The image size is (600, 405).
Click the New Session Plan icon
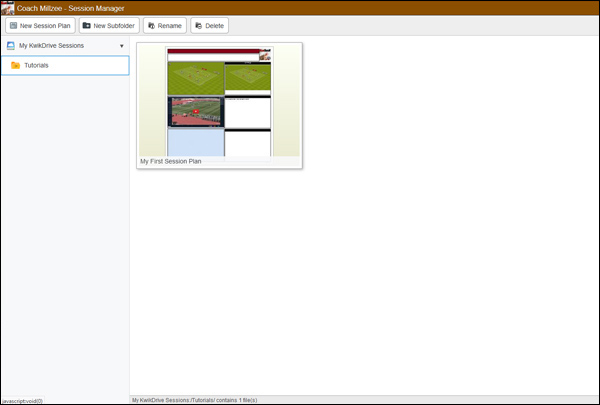pos(14,25)
